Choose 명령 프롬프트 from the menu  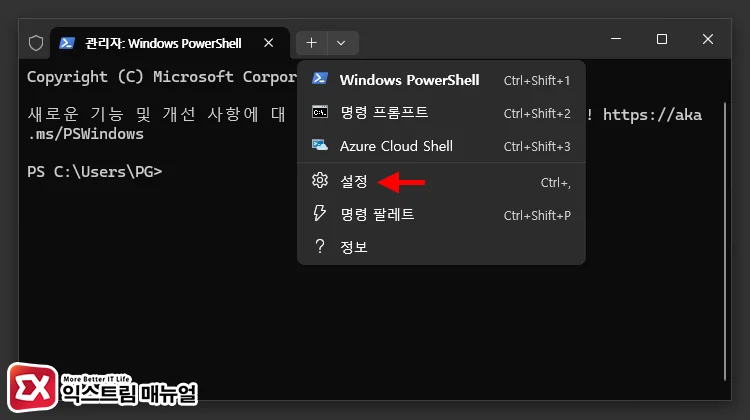(x=384, y=113)
